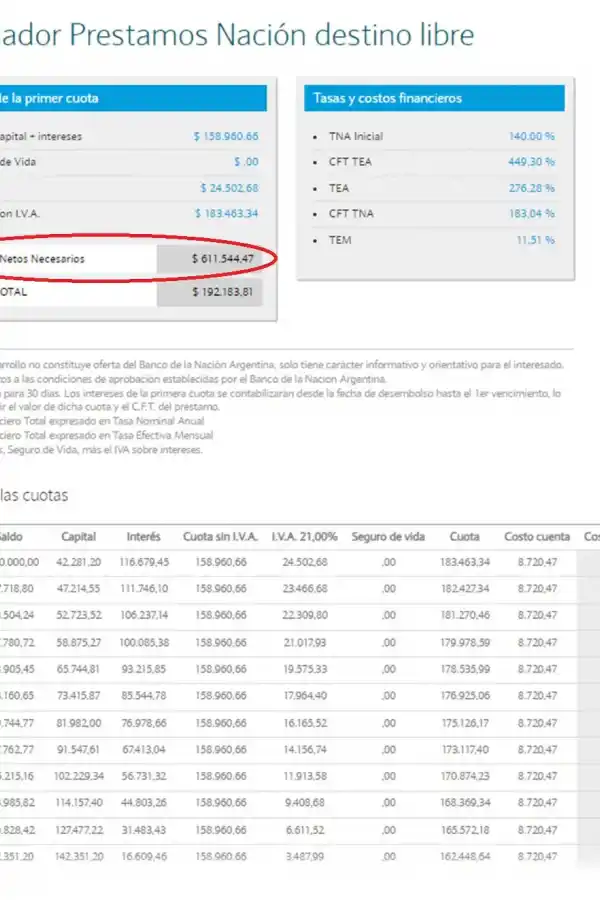600x900 pixels.
Task: Click capital cell 127.477,22
Action: 79,829
